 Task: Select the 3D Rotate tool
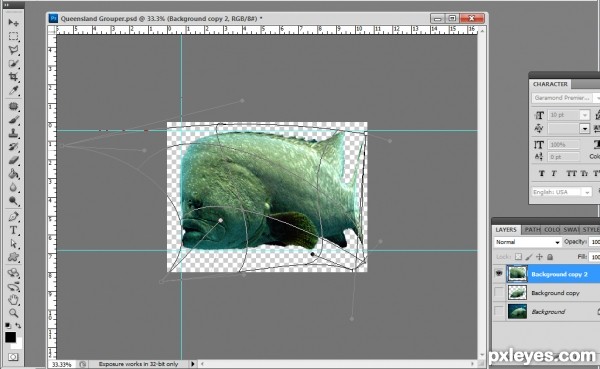click(x=13, y=273)
